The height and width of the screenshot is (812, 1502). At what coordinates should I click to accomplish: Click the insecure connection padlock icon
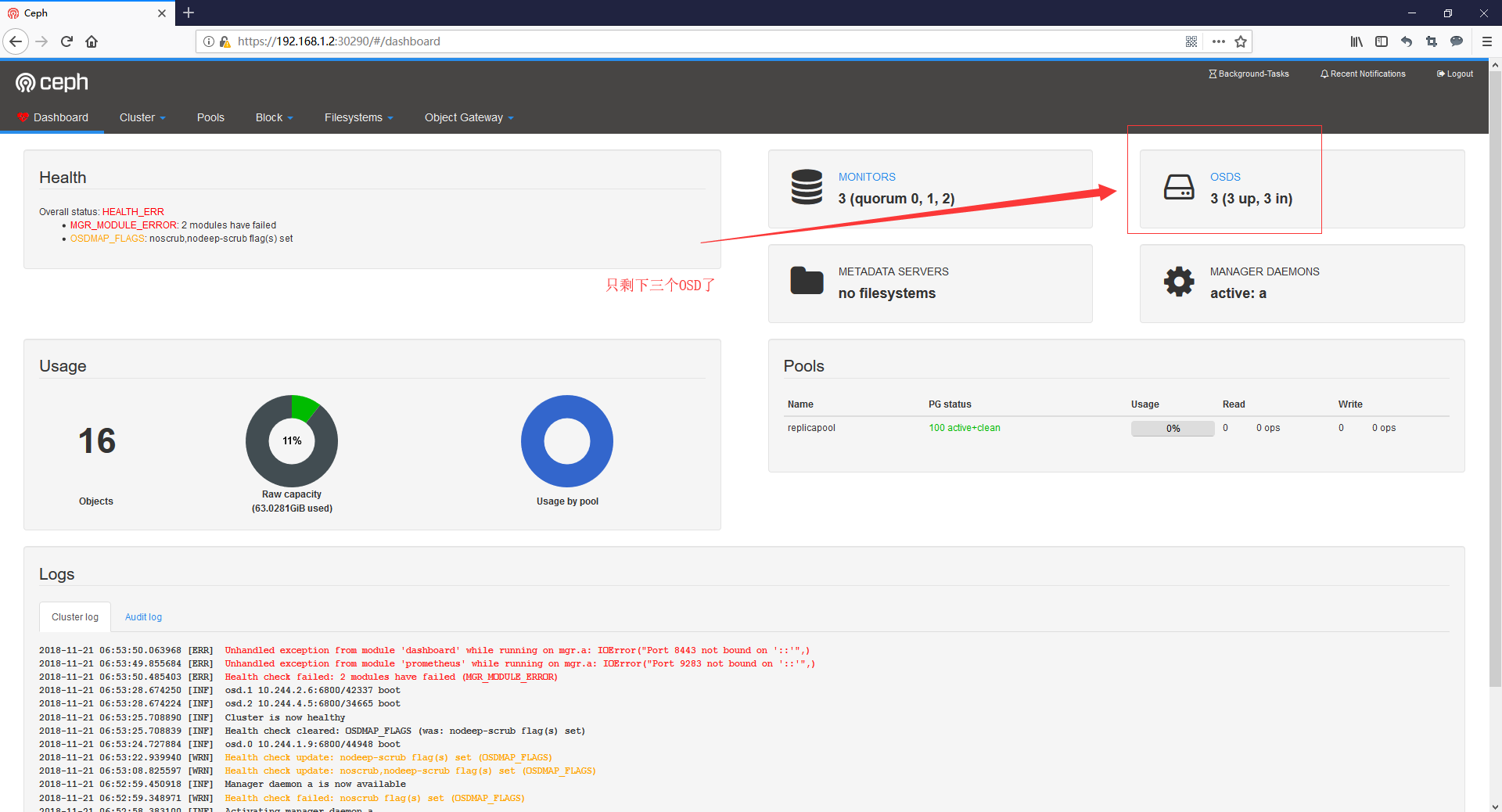click(225, 41)
